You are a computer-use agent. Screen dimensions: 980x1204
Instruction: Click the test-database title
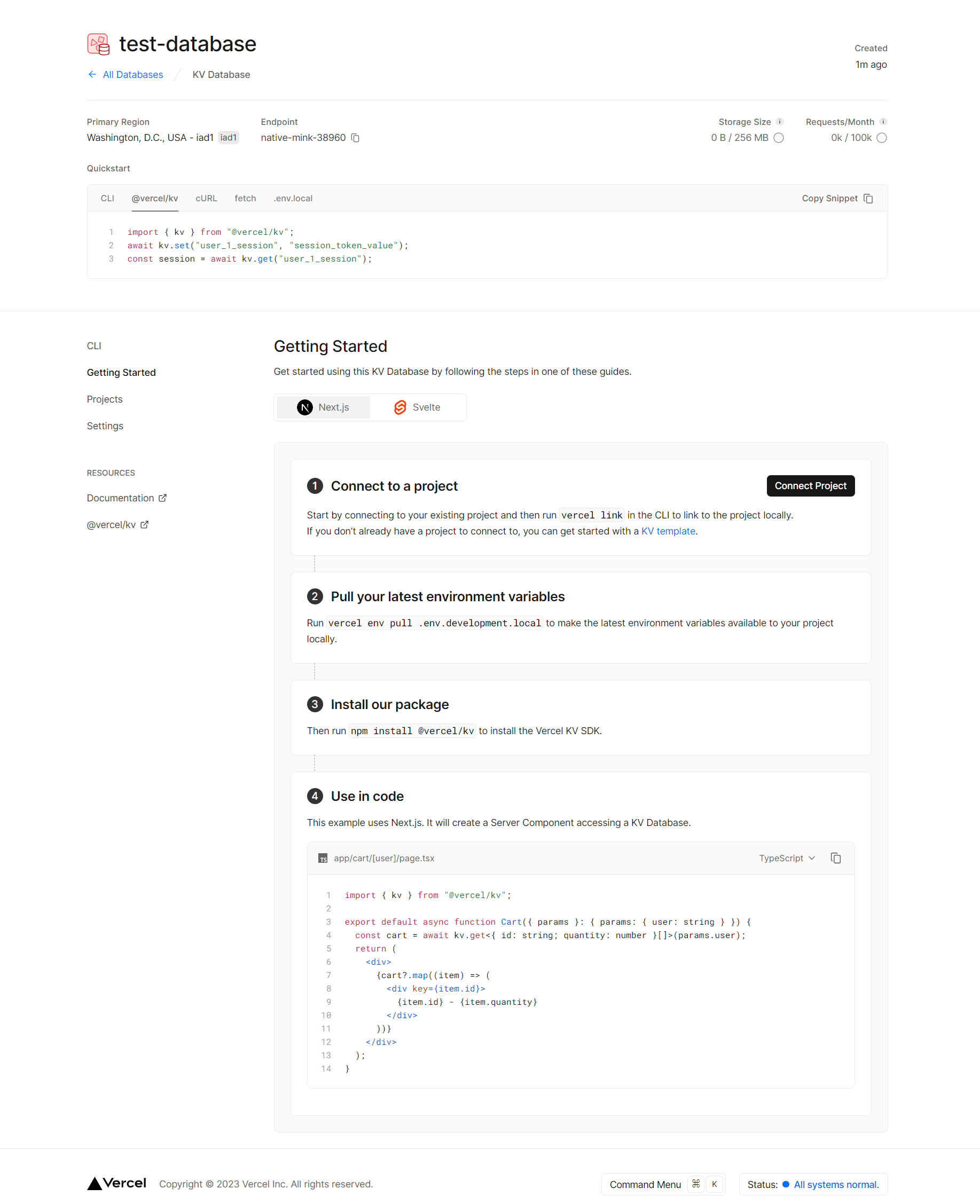187,44
